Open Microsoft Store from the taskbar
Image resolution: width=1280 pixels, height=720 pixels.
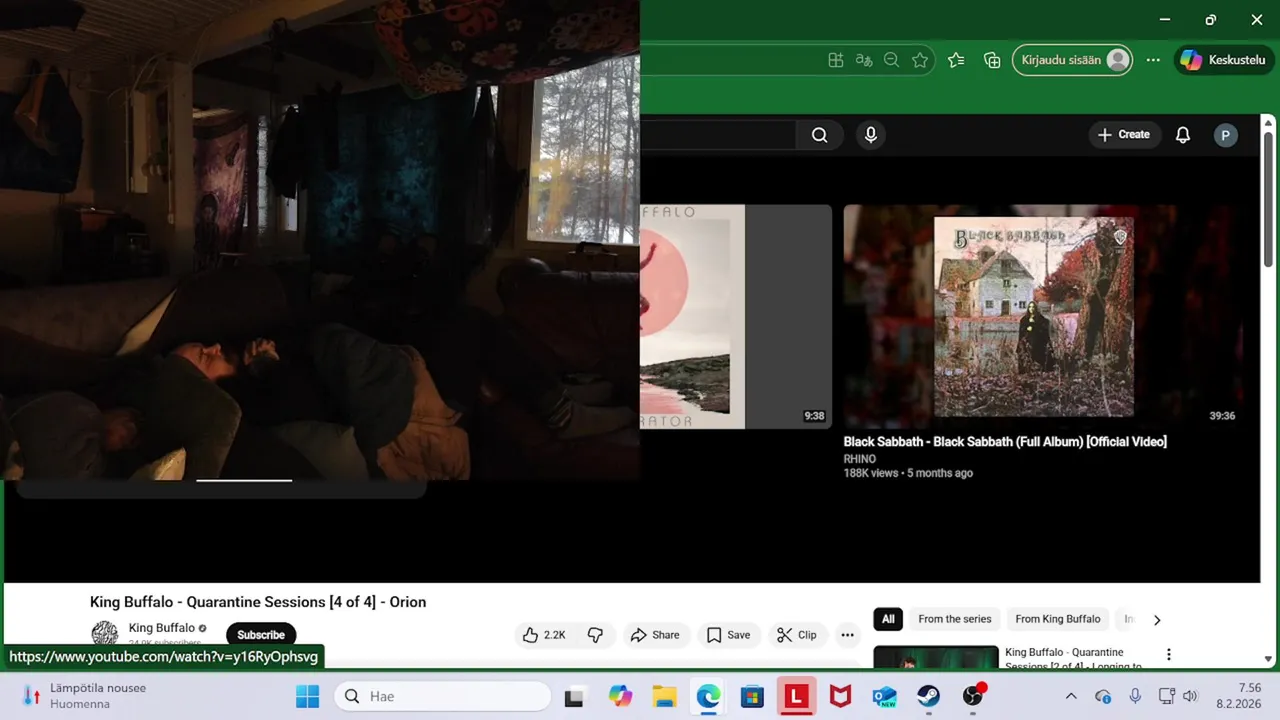752,696
